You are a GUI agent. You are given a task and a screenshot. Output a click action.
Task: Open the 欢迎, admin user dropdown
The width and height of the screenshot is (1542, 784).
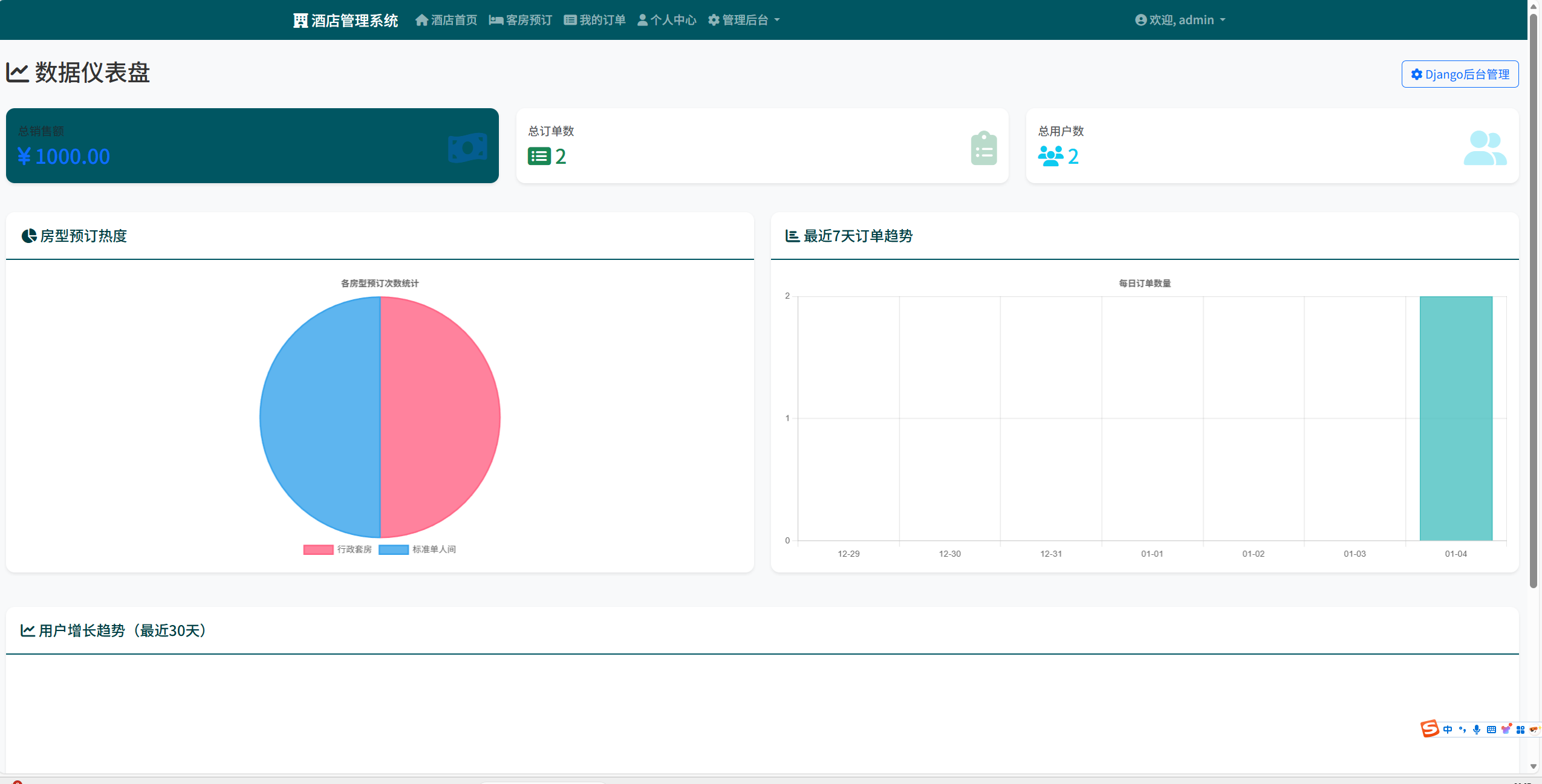(1180, 21)
